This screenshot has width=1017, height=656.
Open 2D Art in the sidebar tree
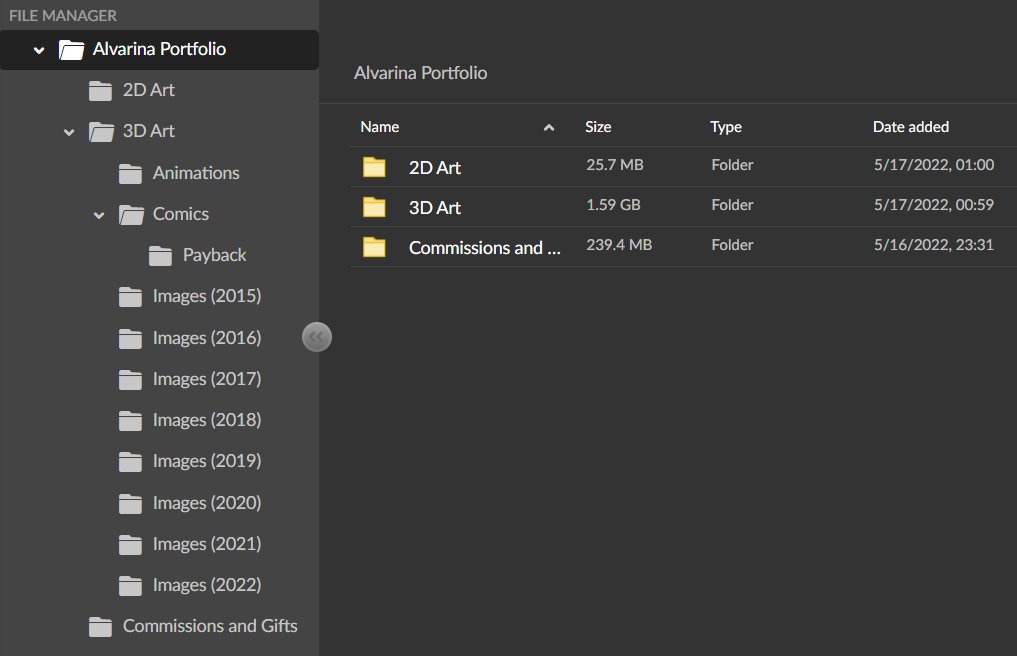tap(149, 90)
